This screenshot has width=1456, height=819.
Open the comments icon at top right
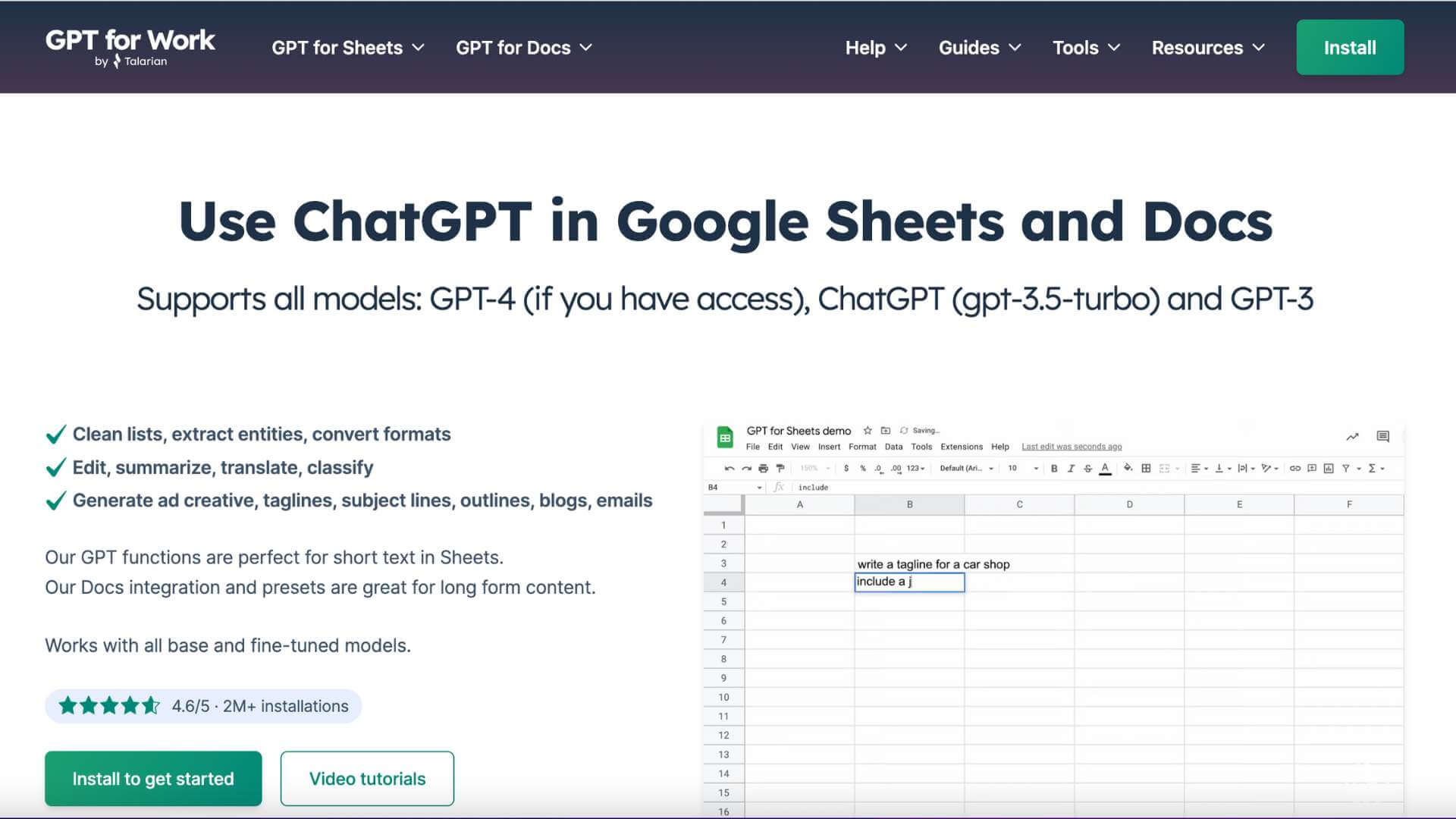[x=1382, y=437]
